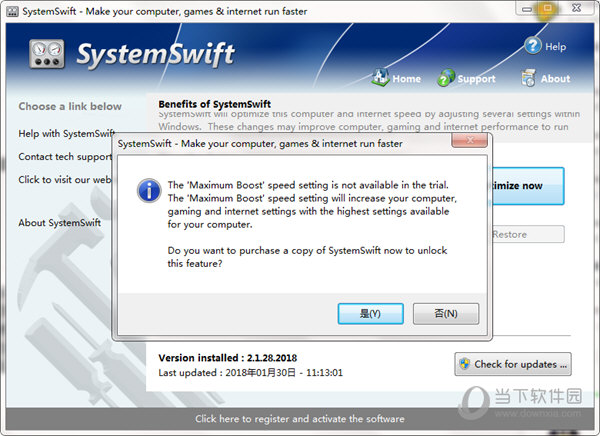Click register and activate software bar
This screenshot has width=600, height=436.
tap(300, 419)
